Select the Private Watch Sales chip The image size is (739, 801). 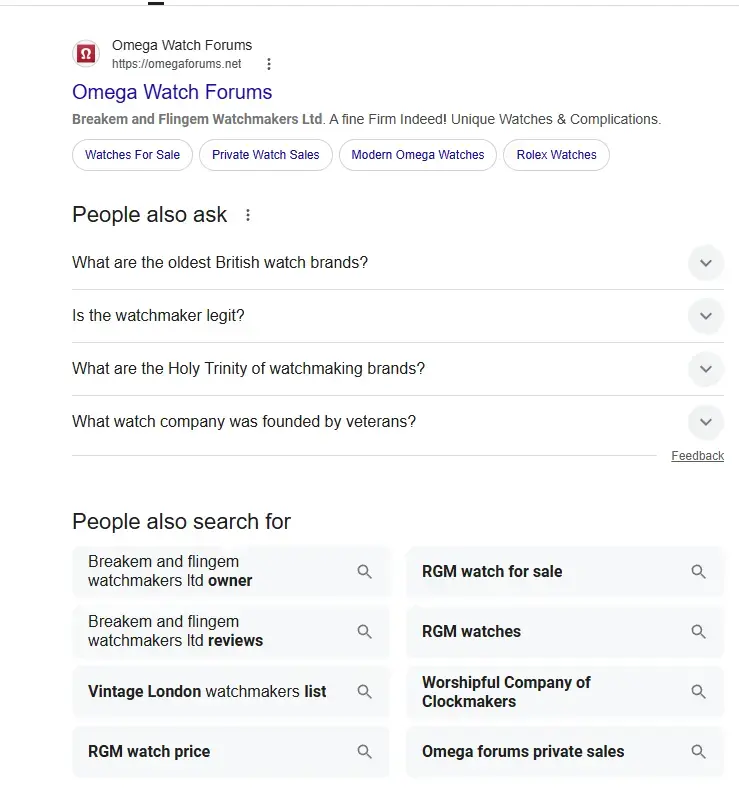tap(265, 155)
